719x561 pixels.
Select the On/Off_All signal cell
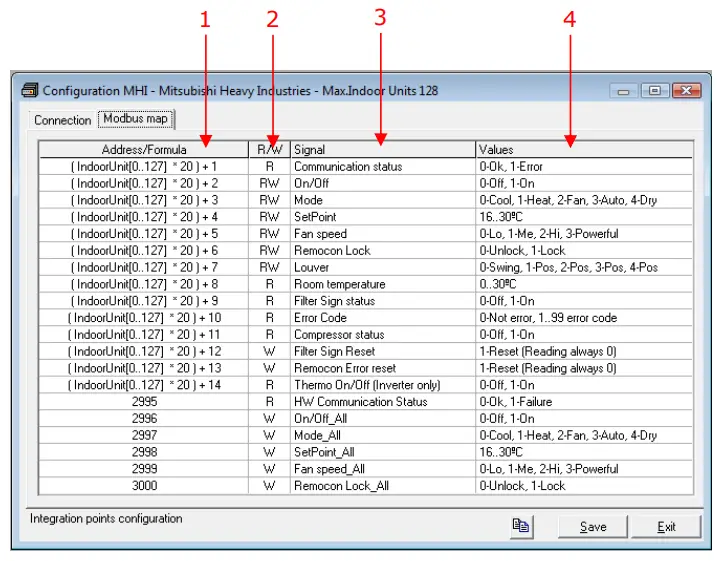383,419
